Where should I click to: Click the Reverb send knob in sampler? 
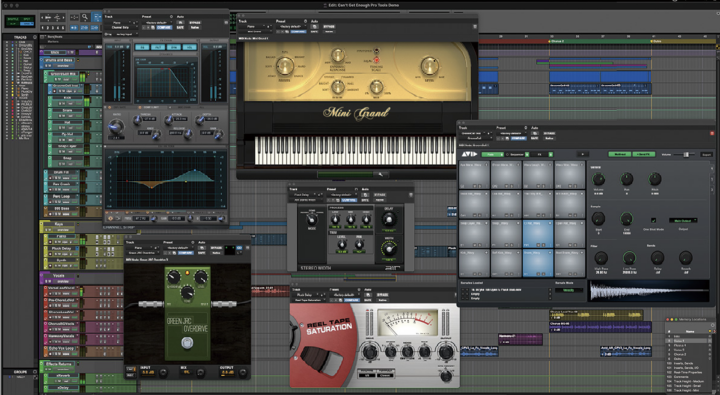coord(686,258)
